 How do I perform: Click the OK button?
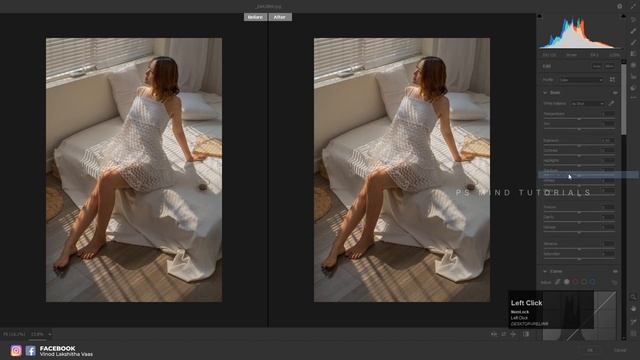pyautogui.click(x=590, y=350)
